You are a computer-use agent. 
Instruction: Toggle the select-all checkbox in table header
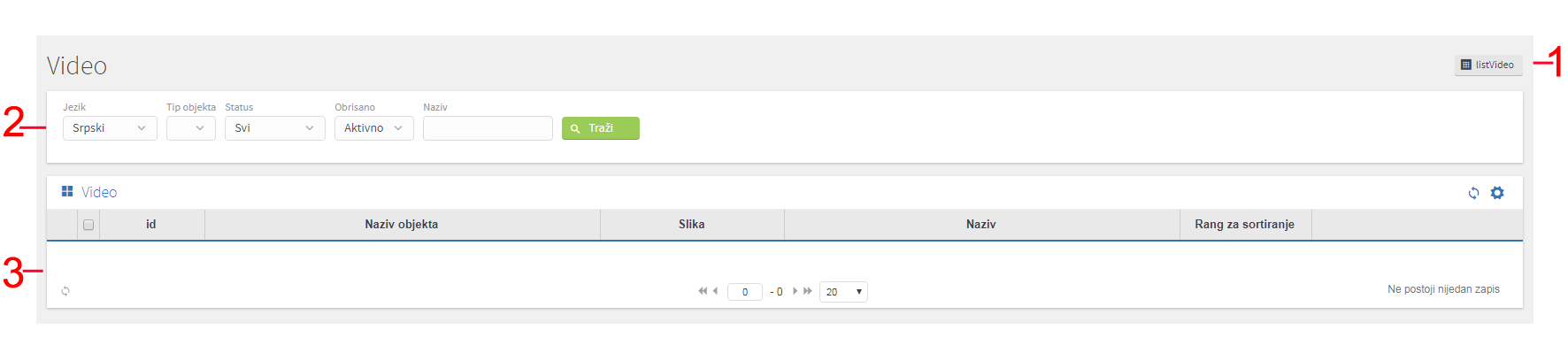88,225
